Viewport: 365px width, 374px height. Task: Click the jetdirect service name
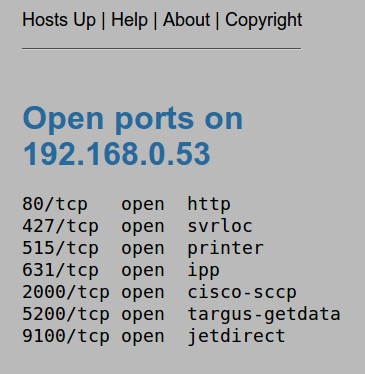(236, 336)
